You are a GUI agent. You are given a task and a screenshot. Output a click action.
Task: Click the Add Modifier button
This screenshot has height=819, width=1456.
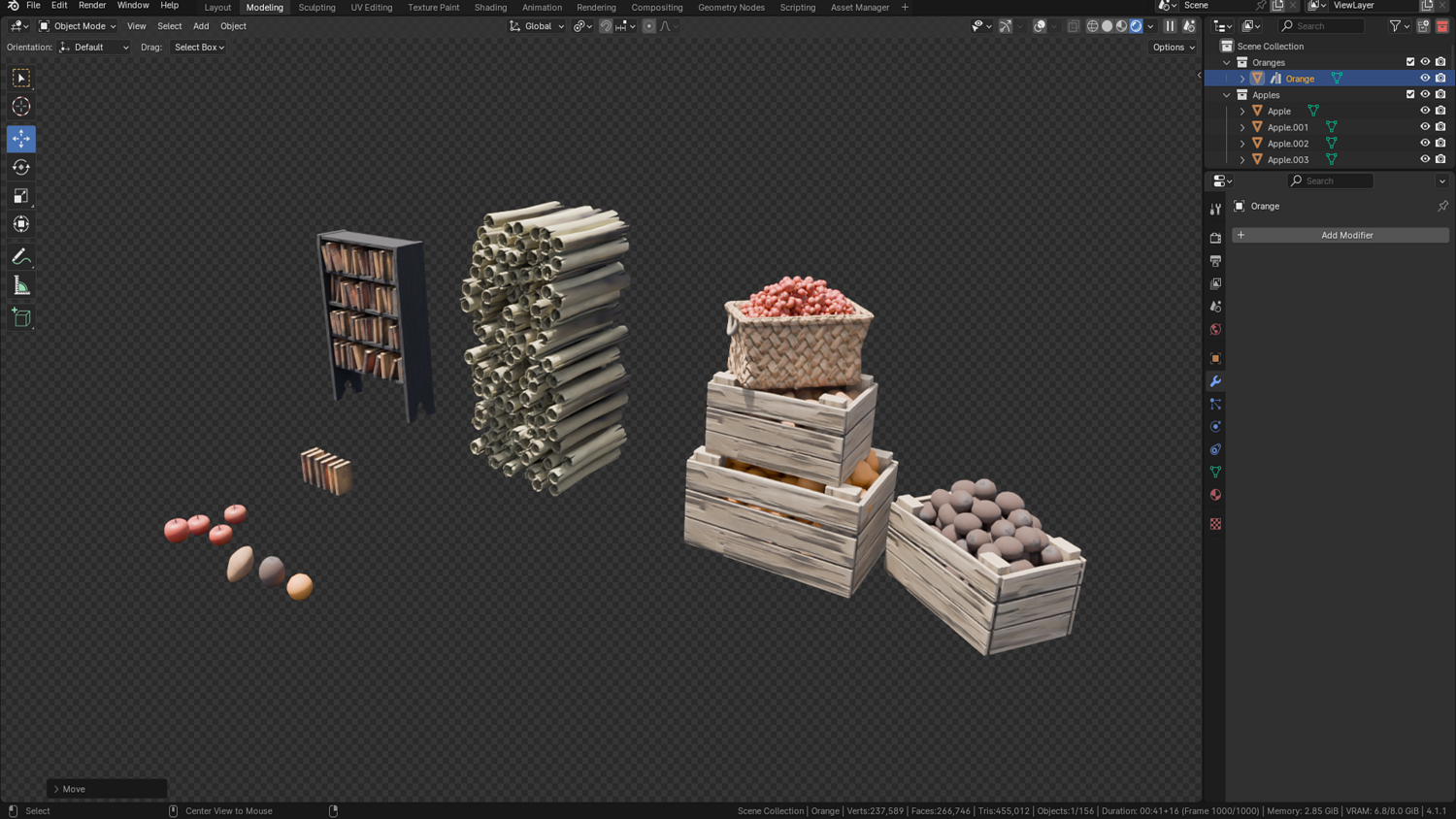(x=1340, y=235)
